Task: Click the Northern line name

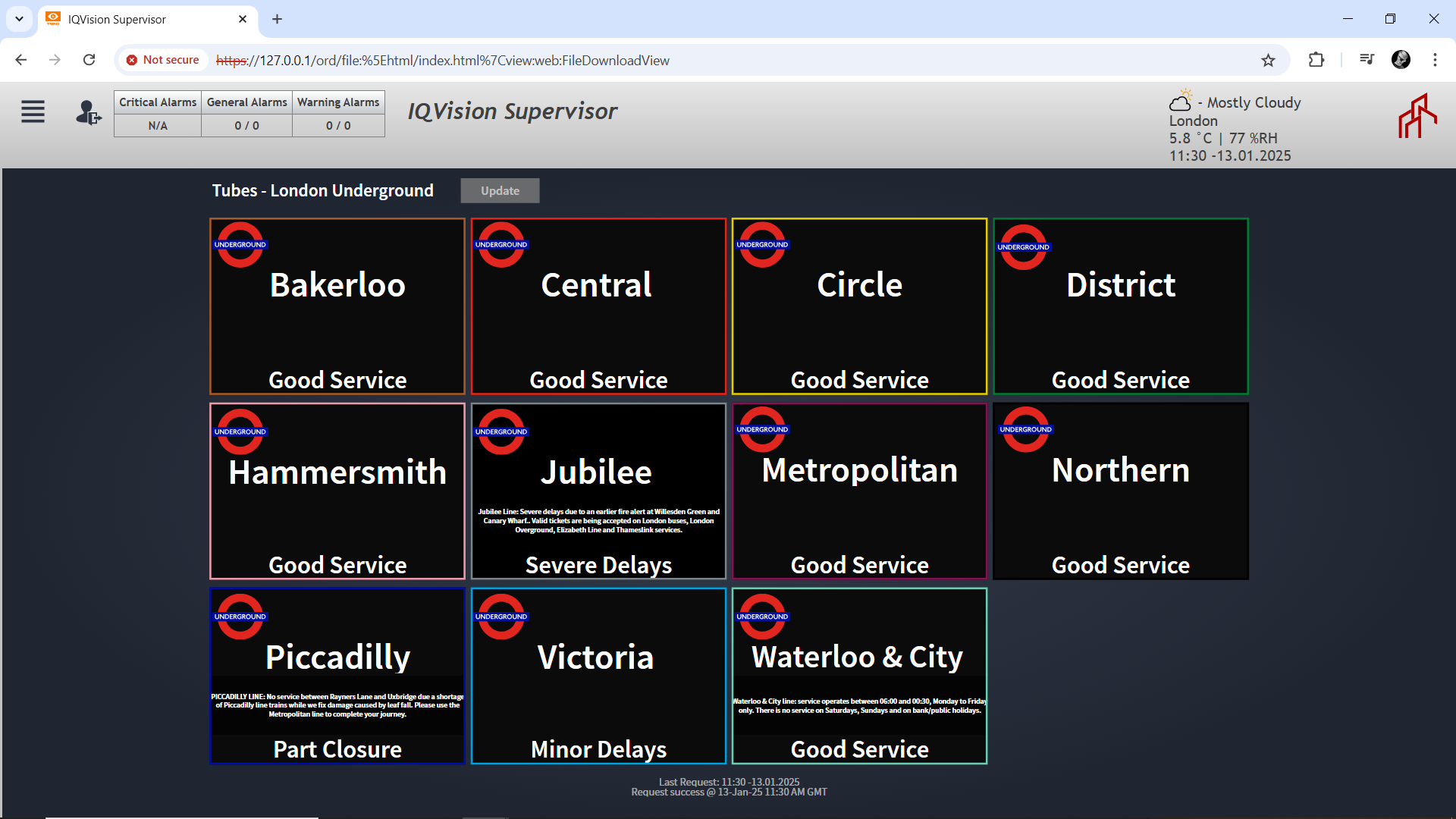Action: pyautogui.click(x=1121, y=470)
